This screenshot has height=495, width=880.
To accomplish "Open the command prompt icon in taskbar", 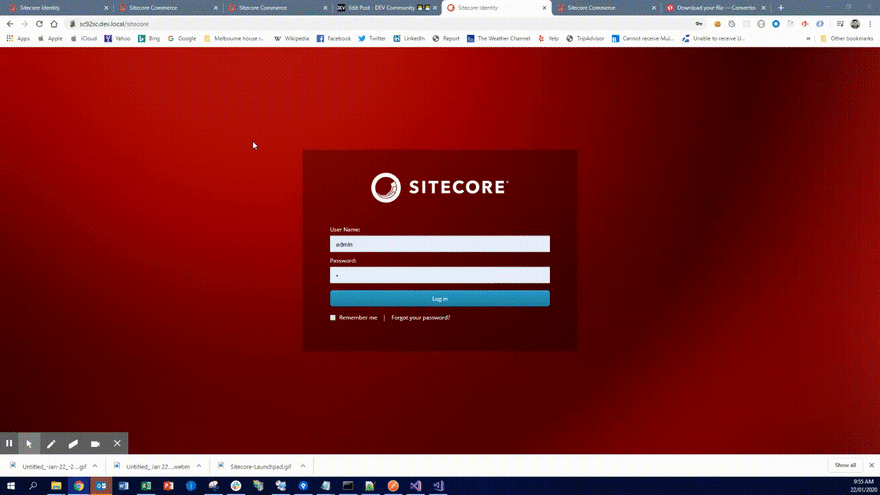I will 348,485.
